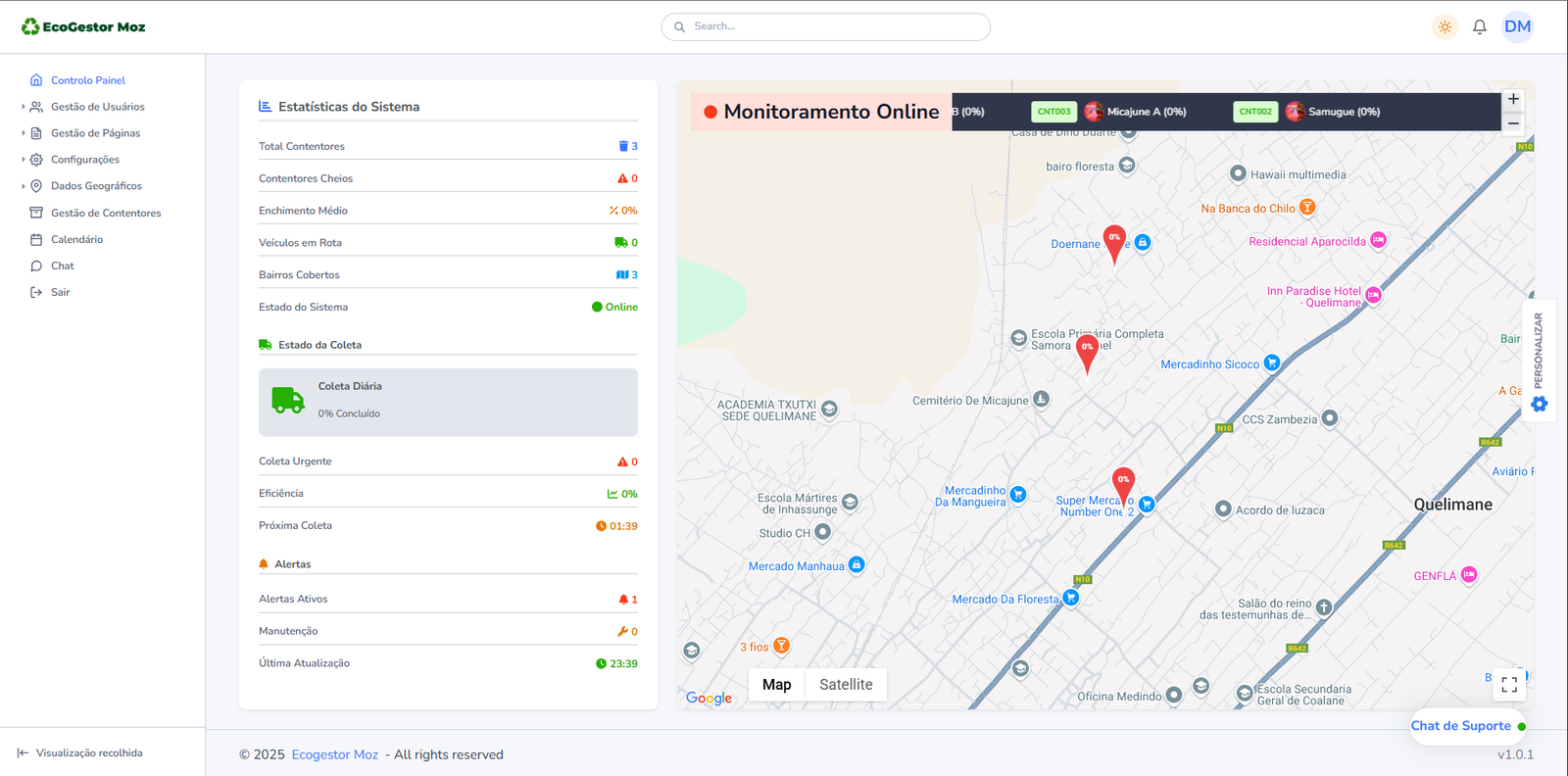Image resolution: width=1568 pixels, height=776 pixels.
Task: Click the Coleta Urgente warning icon
Action: point(622,461)
